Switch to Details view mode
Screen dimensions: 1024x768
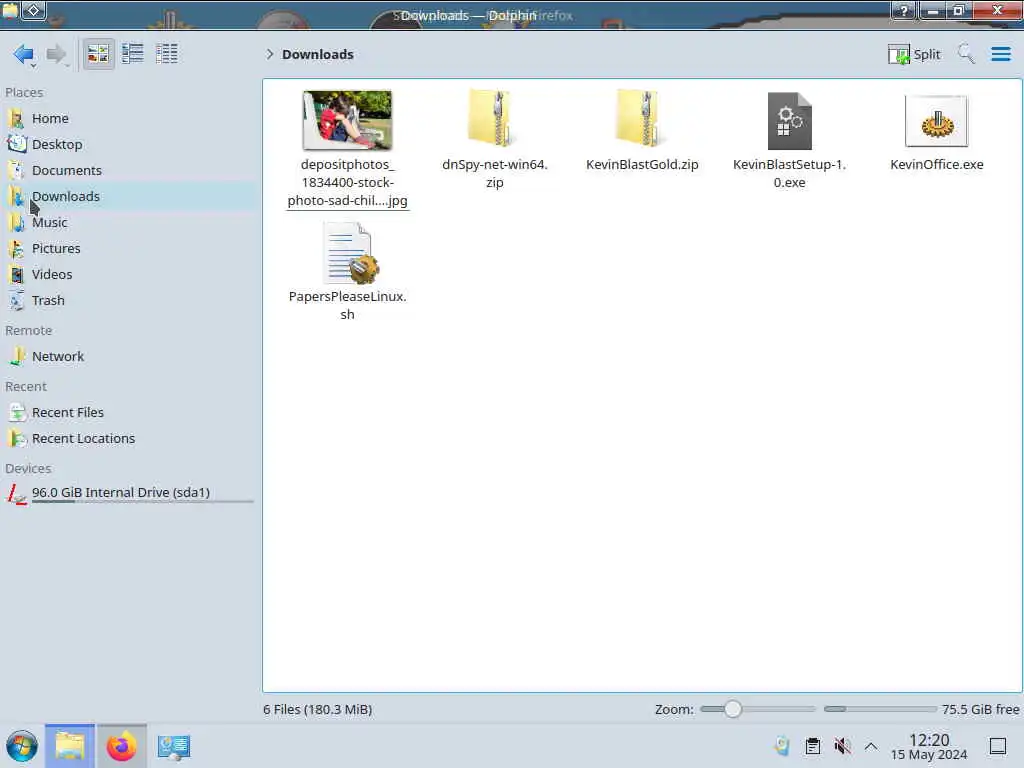point(167,54)
